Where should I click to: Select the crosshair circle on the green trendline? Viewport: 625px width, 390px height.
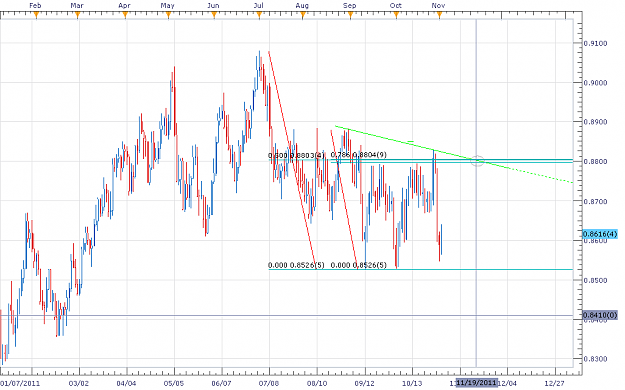point(478,161)
